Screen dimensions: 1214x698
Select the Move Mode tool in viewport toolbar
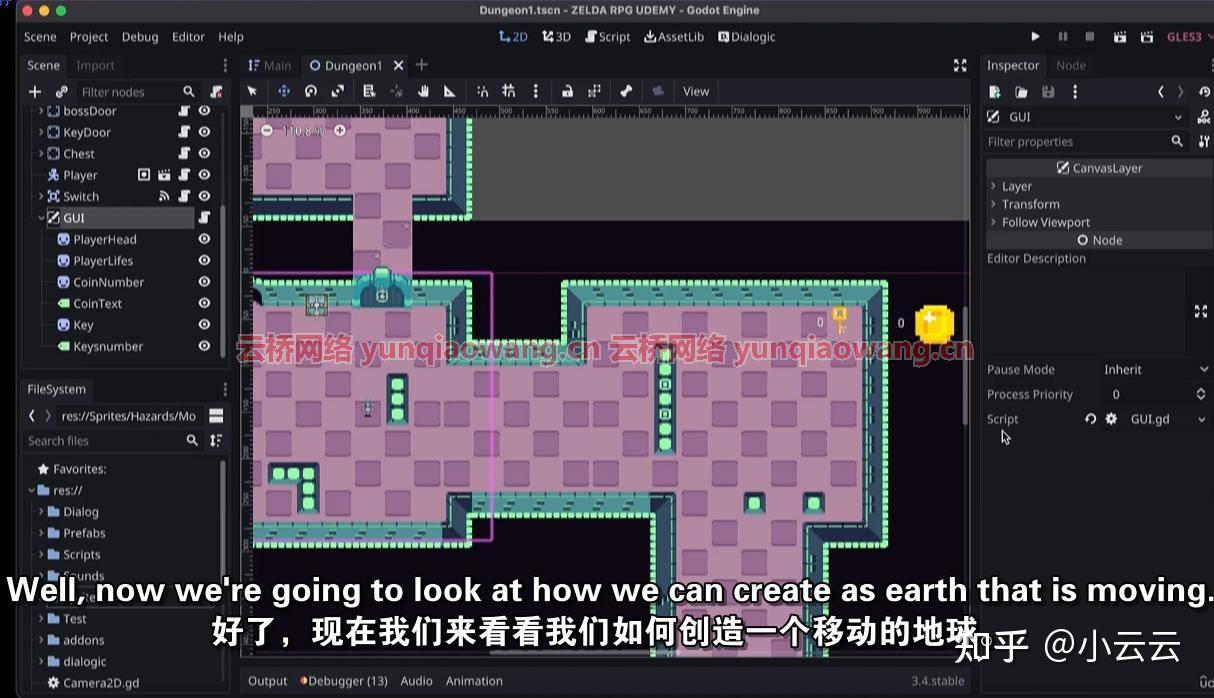[284, 91]
